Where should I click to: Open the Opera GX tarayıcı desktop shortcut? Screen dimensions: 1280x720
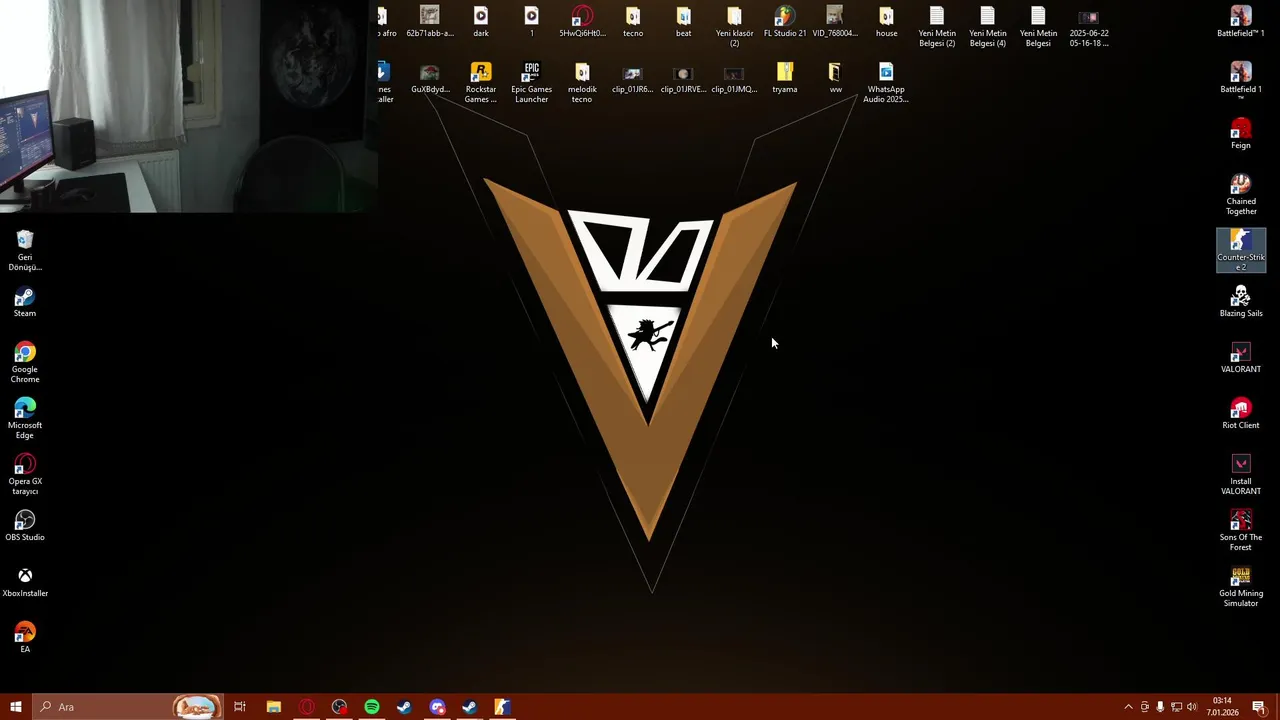coord(25,474)
